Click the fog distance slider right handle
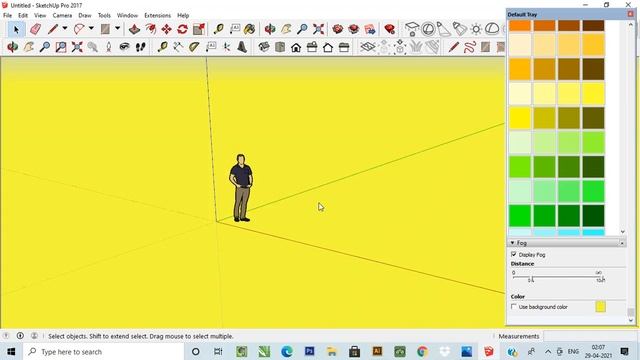Image resolution: width=640 pixels, height=360 pixels. pyautogui.click(x=602, y=279)
